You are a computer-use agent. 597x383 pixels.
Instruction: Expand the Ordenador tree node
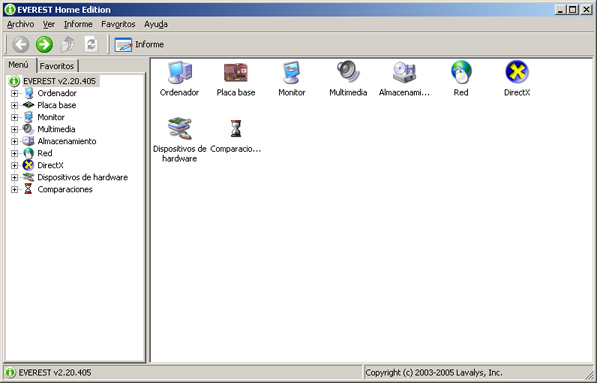[14, 93]
